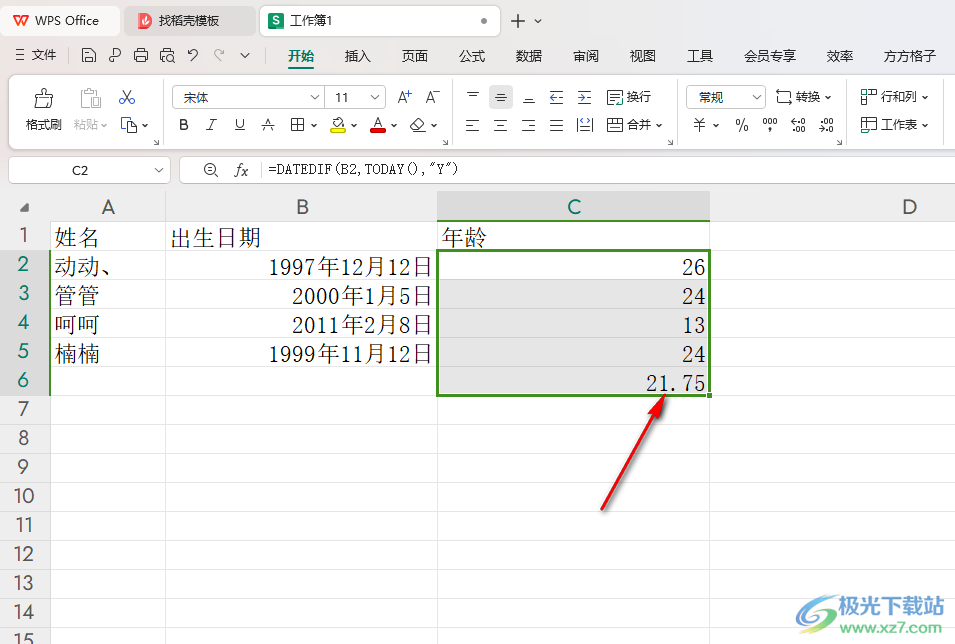Image resolution: width=955 pixels, height=644 pixels.
Task: Click the Save icon in quick toolbar
Action: tap(88, 55)
